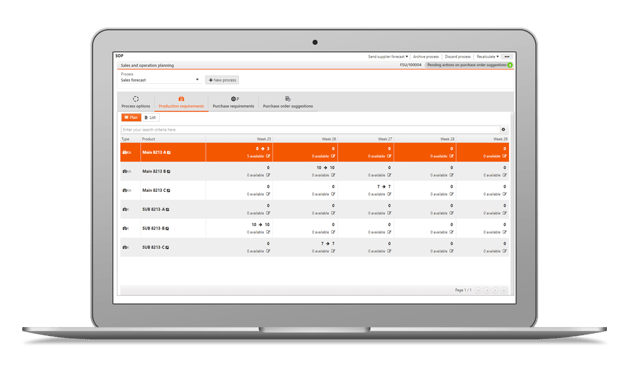
Task: Select the Plan view toggle
Action: [x=131, y=118]
